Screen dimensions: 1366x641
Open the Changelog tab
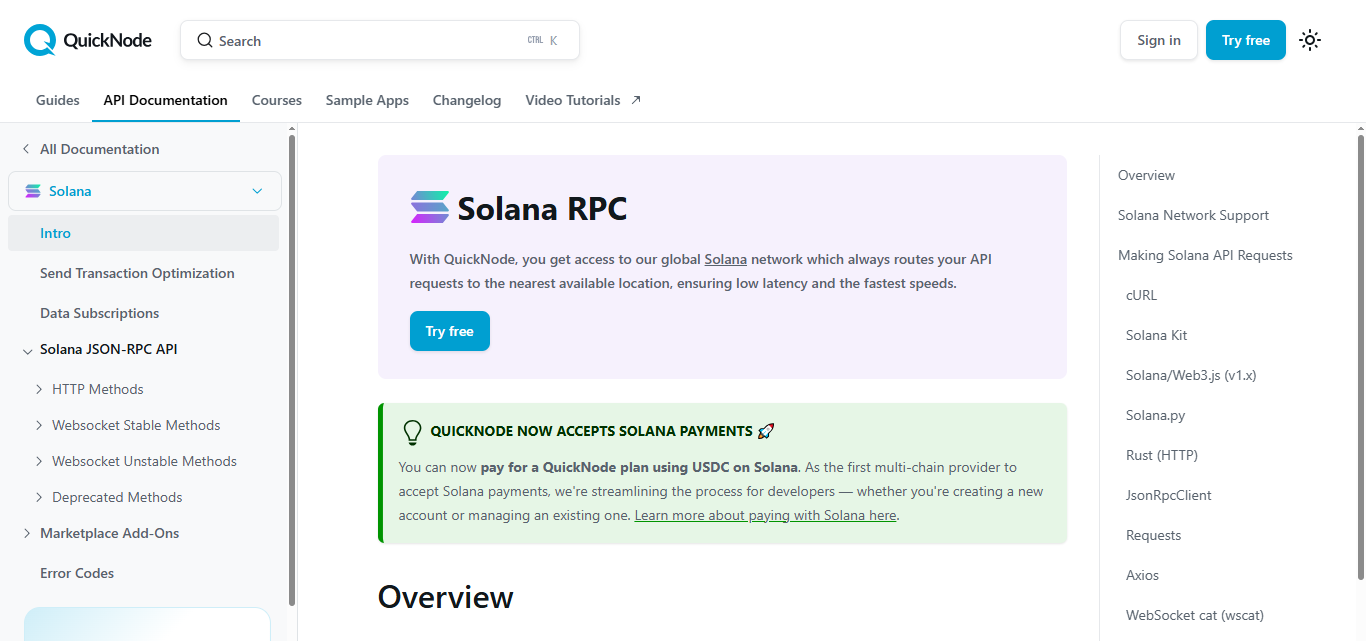click(467, 100)
